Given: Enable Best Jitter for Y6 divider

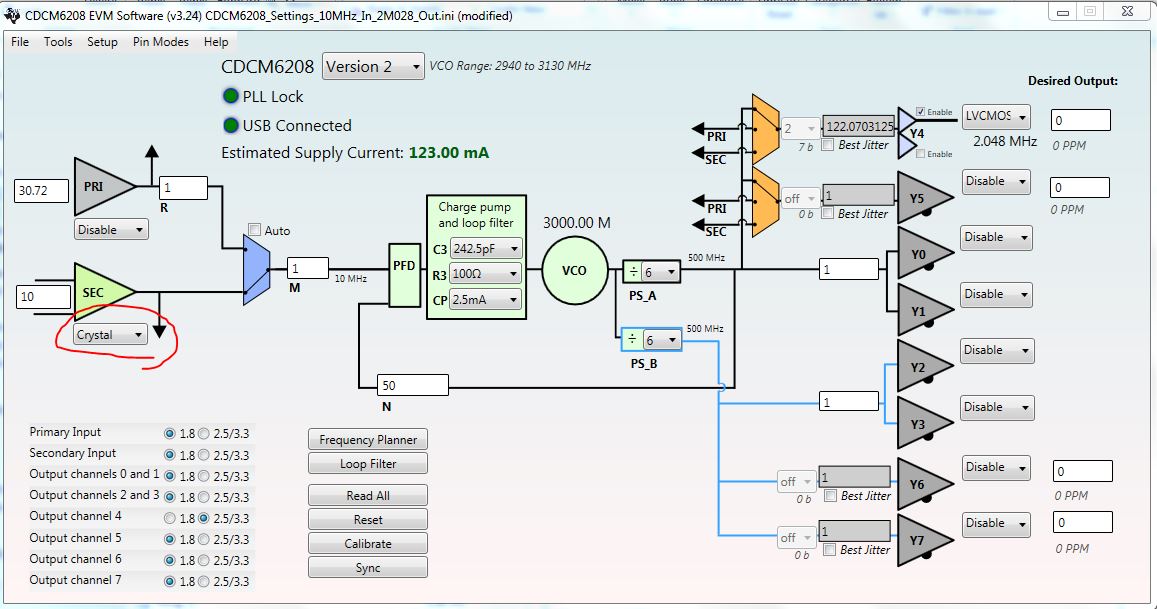Looking at the screenshot, I should coord(830,495).
